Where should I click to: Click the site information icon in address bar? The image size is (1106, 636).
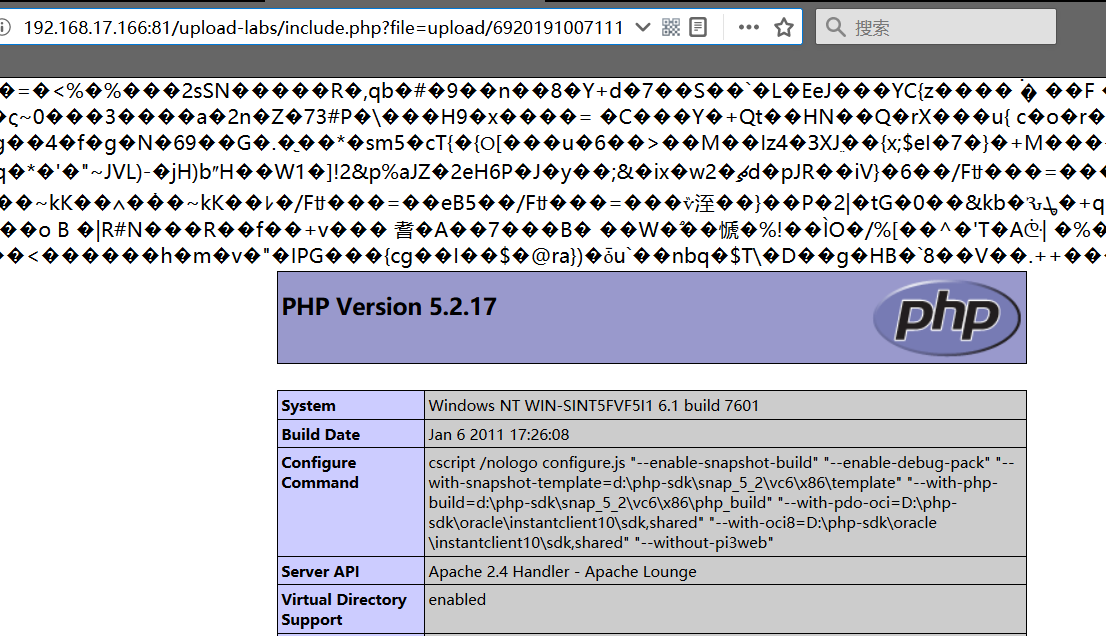(5, 28)
